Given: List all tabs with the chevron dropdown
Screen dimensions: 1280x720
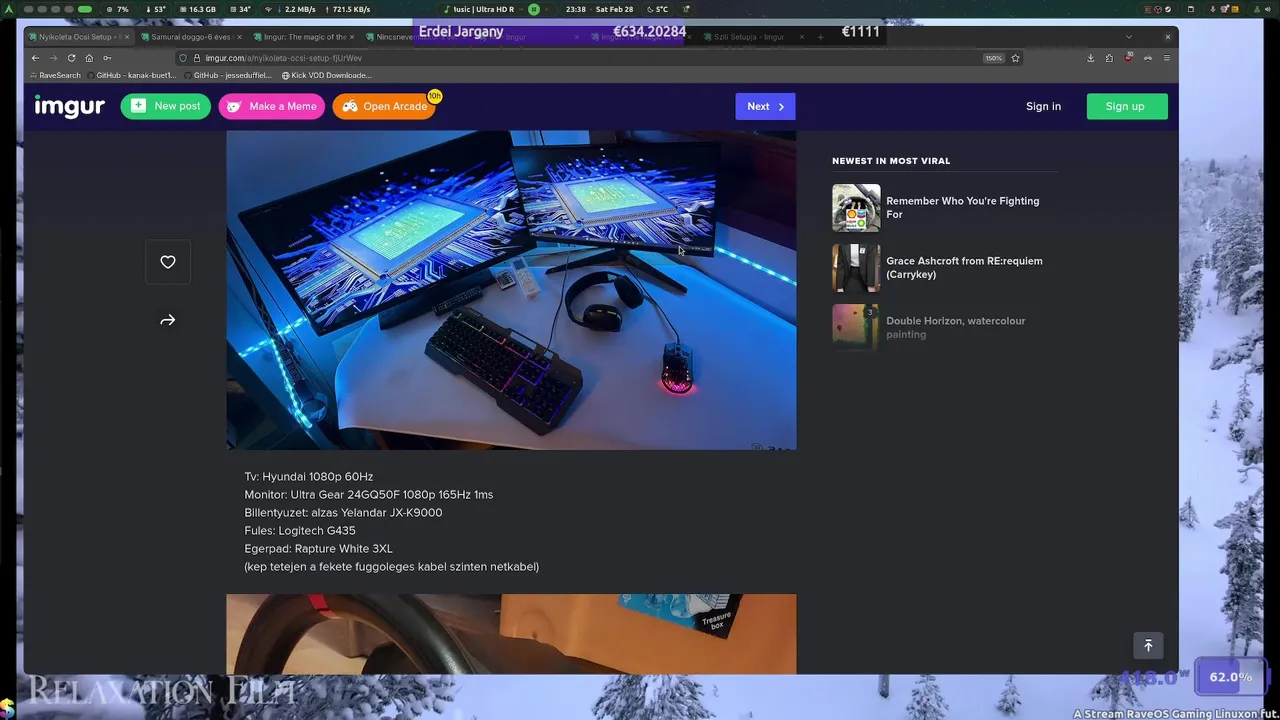Looking at the screenshot, I should pyautogui.click(x=1129, y=37).
